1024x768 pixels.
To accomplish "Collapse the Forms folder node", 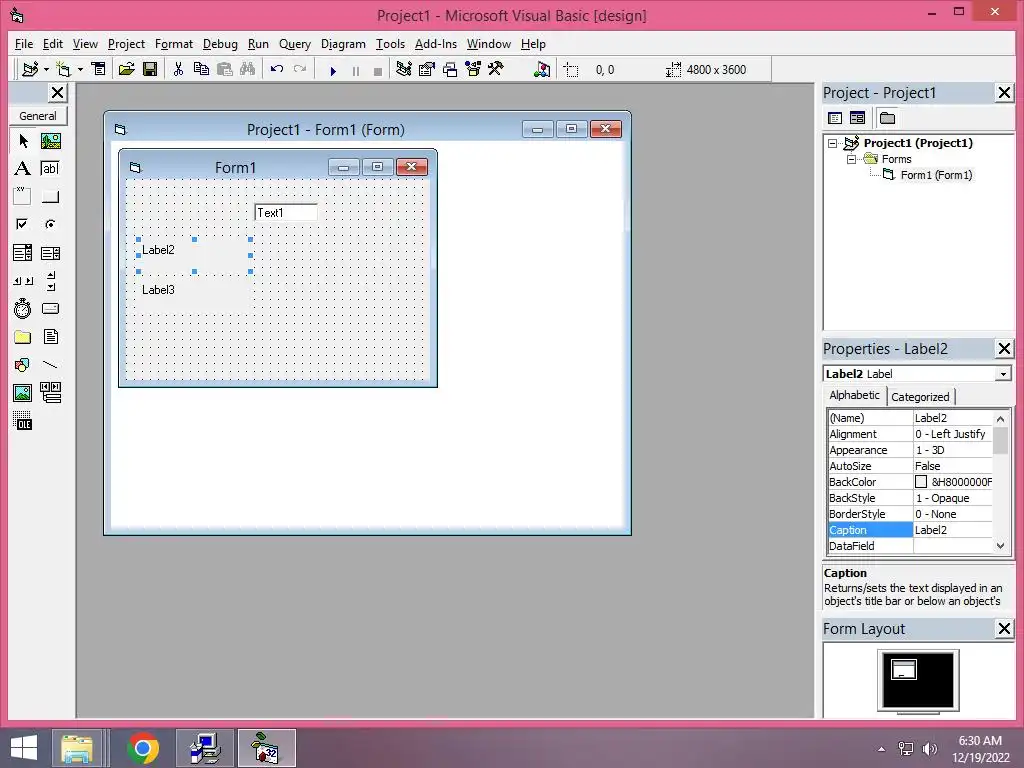I will coord(852,159).
